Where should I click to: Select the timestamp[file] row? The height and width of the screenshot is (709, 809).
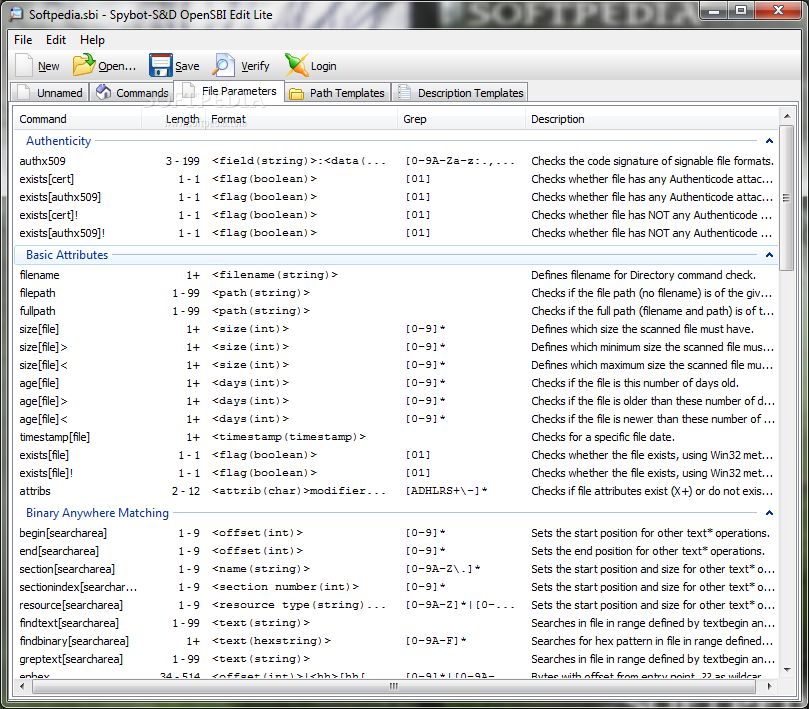point(396,437)
